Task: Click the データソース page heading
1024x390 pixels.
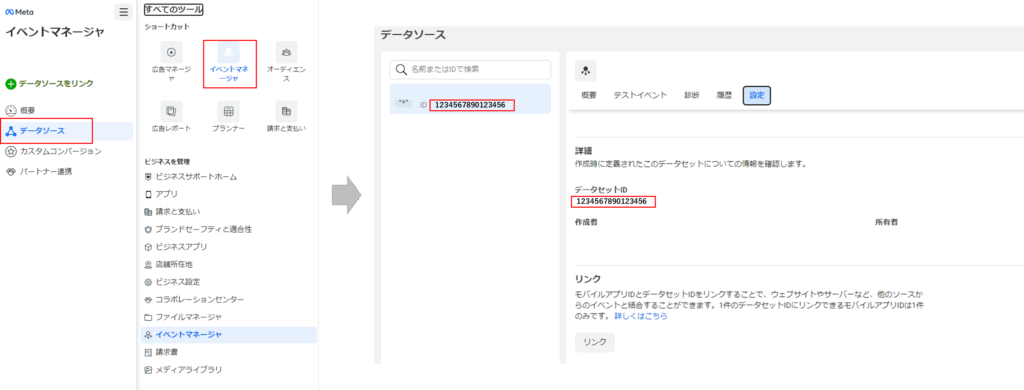Action: tap(413, 35)
